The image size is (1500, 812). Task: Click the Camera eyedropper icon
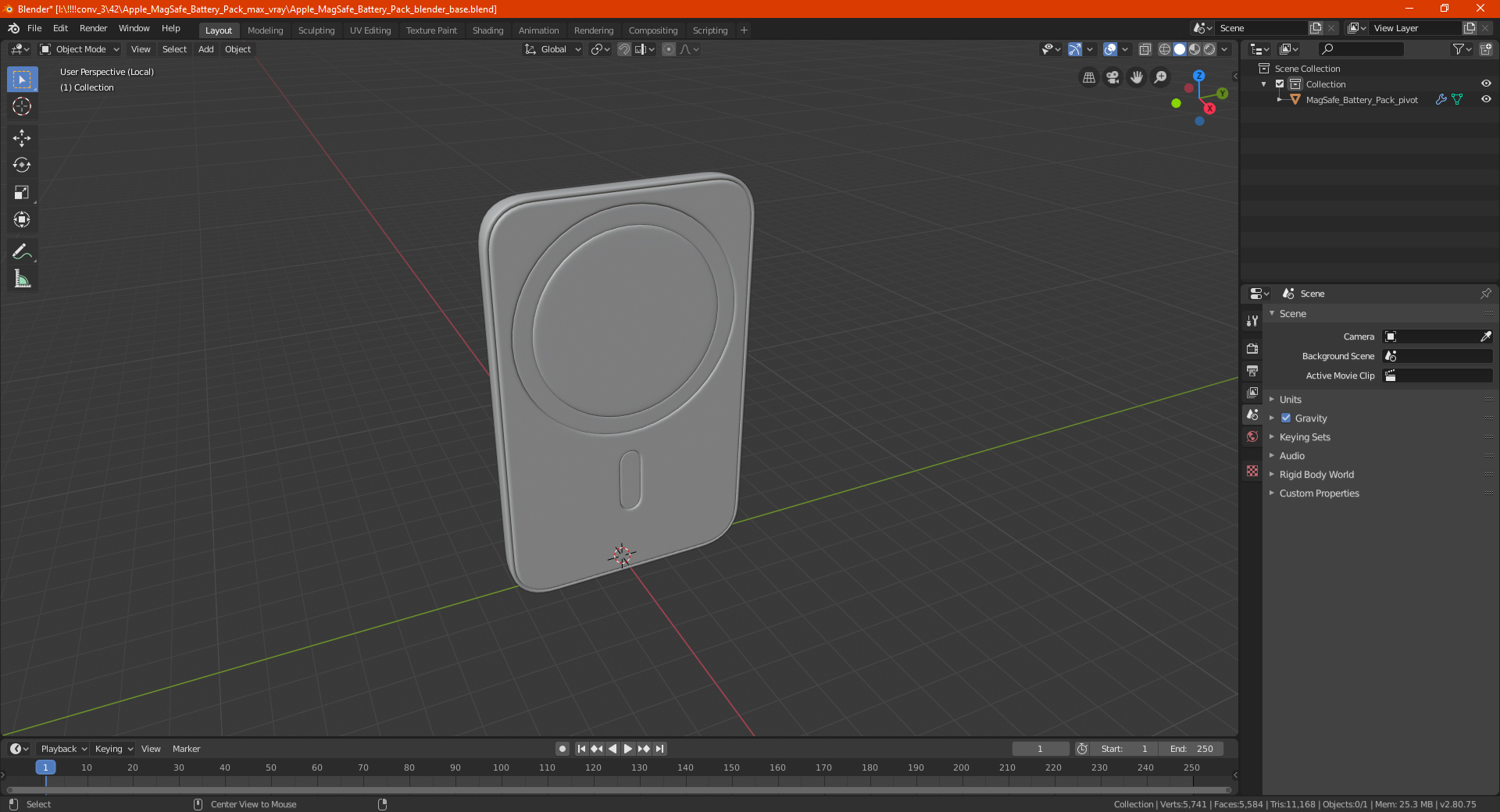(1485, 337)
